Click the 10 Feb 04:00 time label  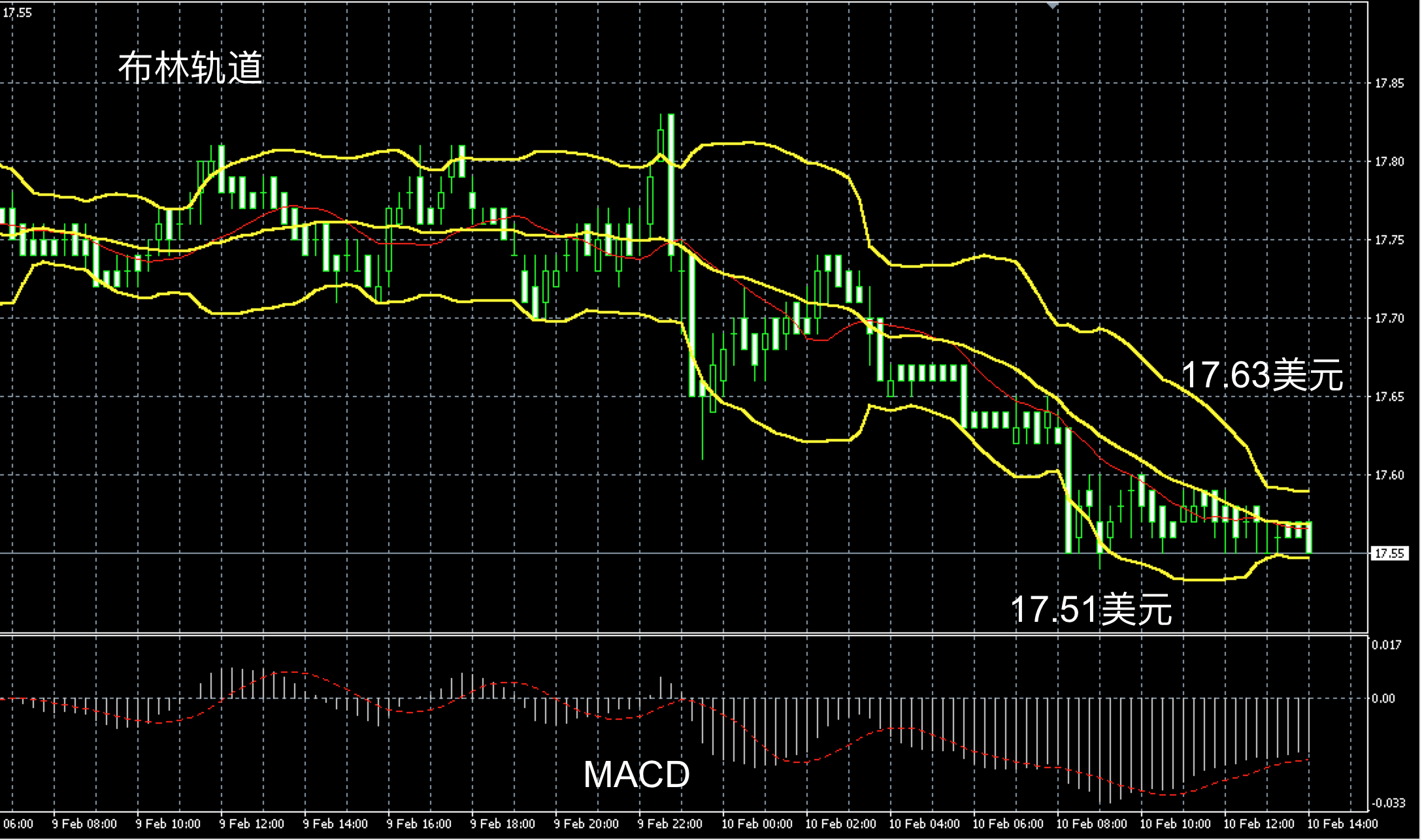click(924, 824)
